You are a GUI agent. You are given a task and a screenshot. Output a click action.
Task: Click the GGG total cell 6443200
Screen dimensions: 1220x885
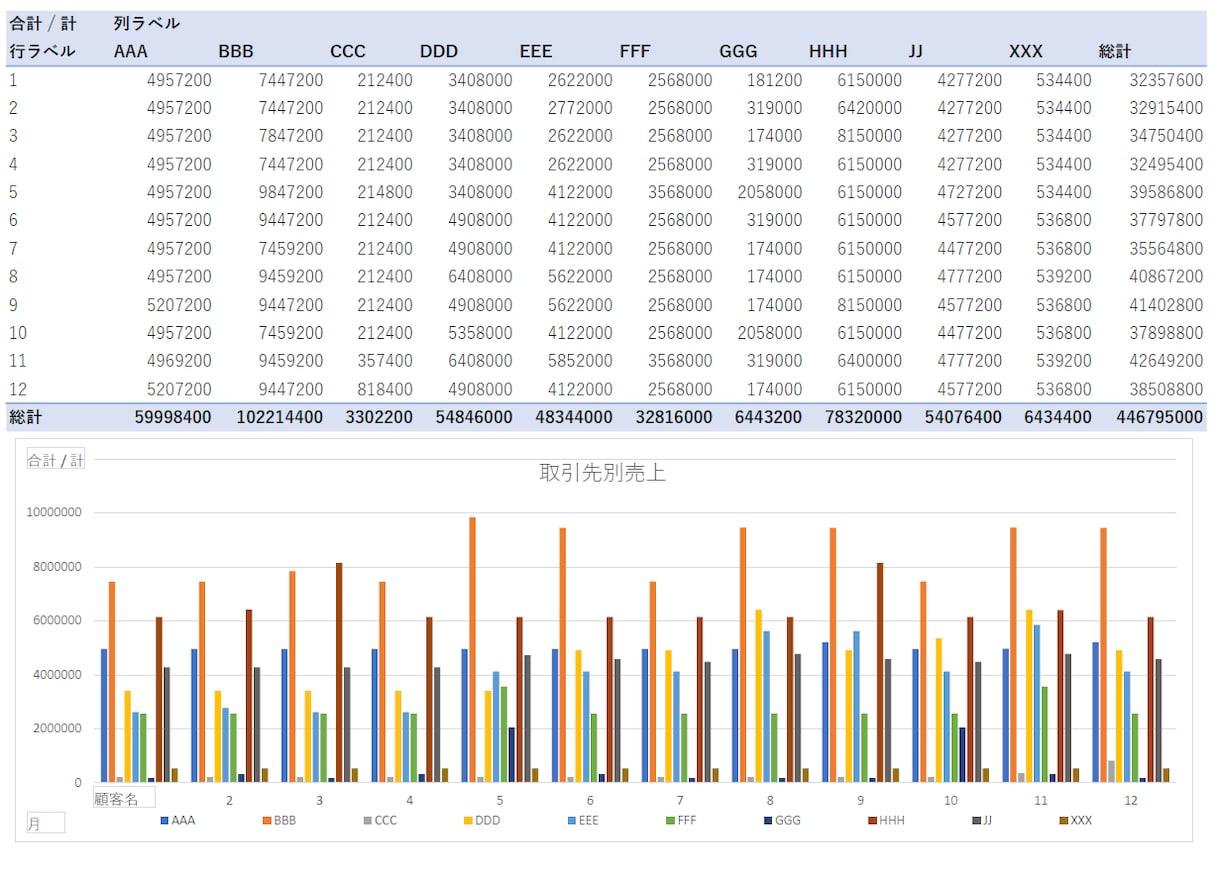tap(767, 417)
